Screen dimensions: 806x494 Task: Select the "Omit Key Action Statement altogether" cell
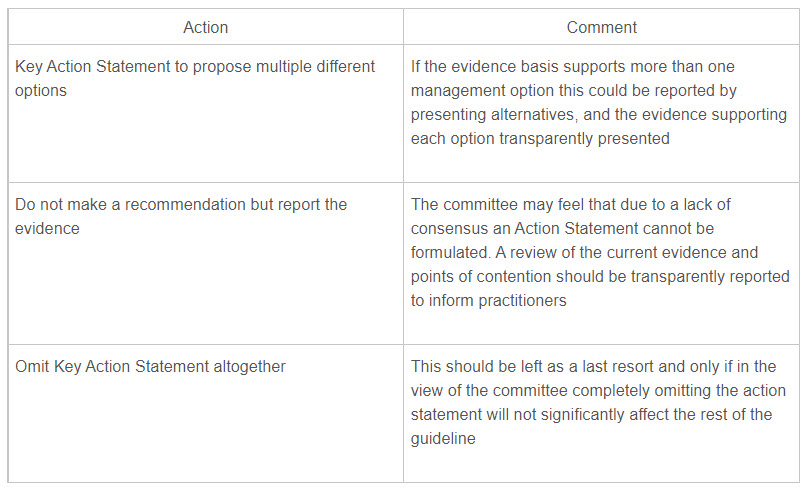(150, 367)
